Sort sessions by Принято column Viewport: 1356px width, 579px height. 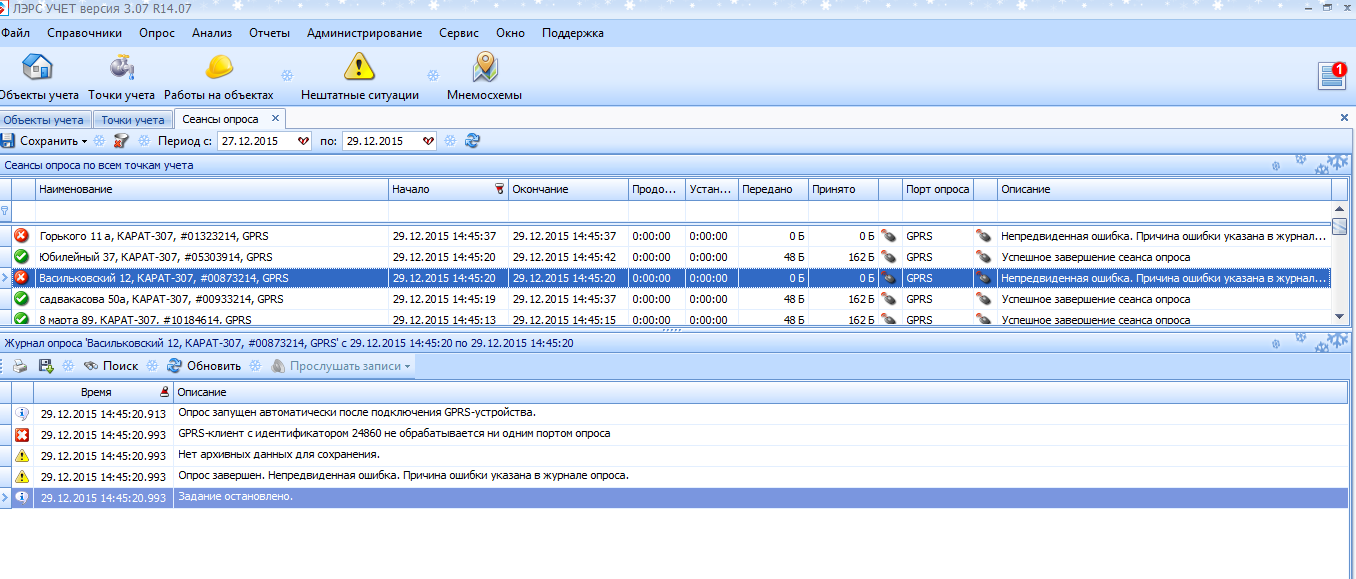[x=843, y=189]
